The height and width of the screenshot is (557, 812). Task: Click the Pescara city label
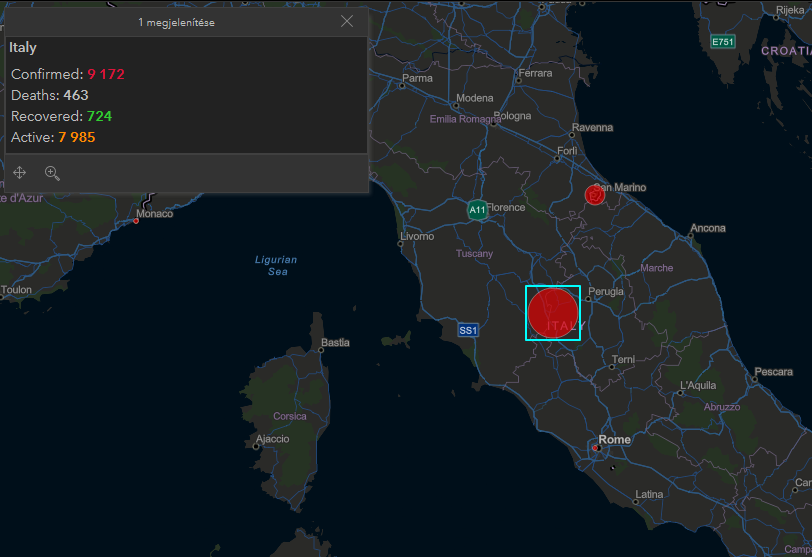773,372
